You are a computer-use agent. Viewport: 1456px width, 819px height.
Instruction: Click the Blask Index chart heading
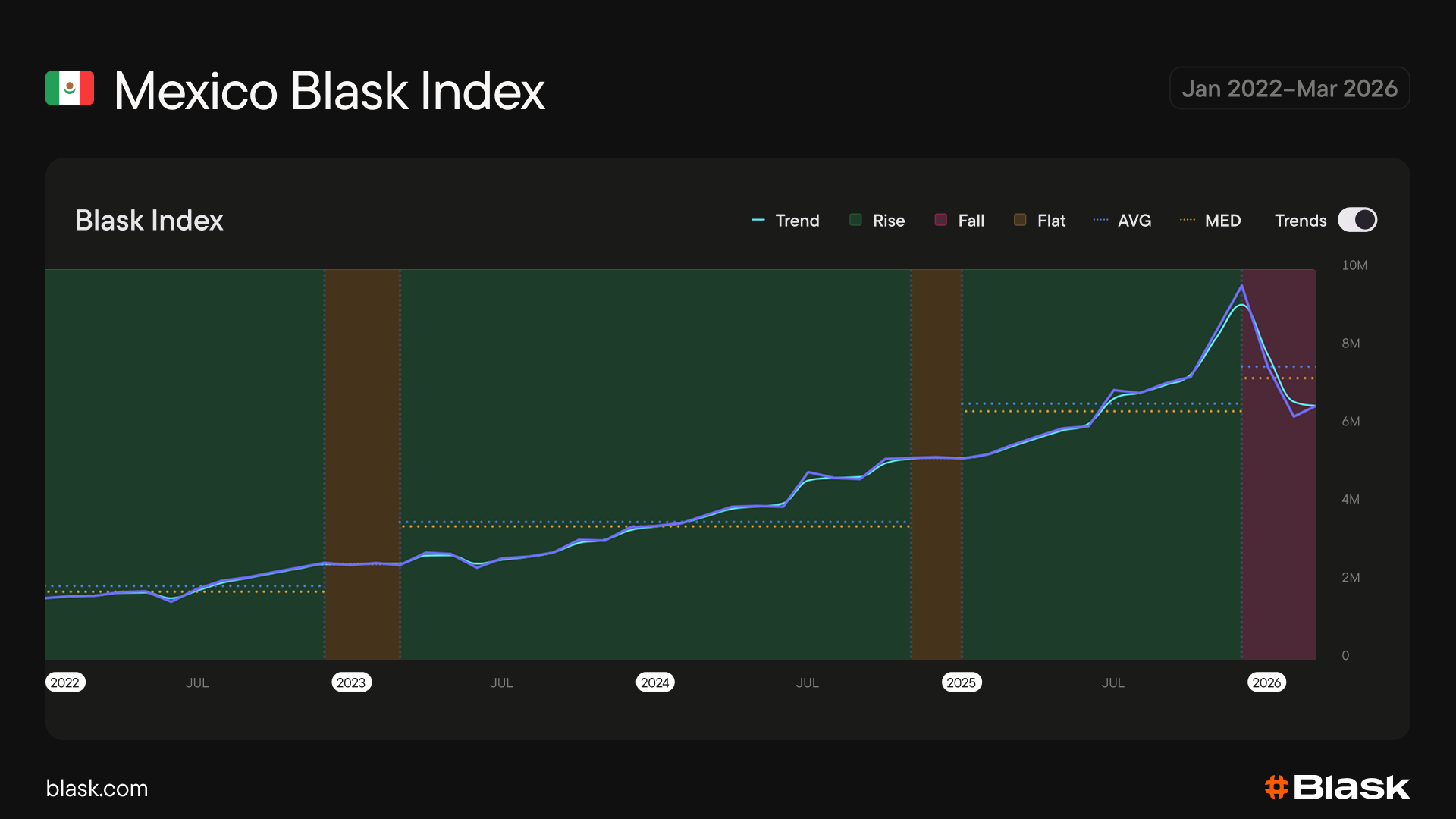(149, 221)
